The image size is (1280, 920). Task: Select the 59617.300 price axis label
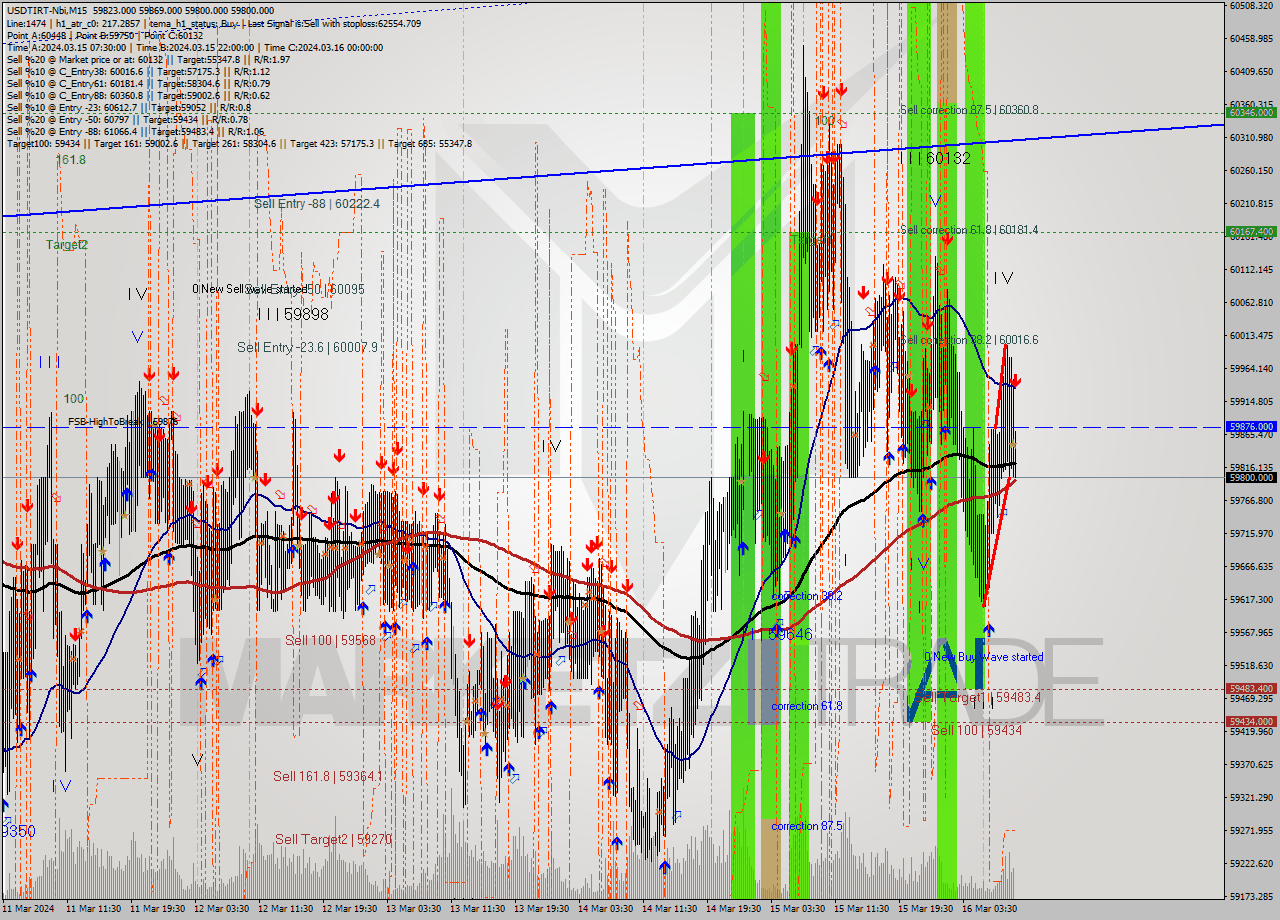1251,600
